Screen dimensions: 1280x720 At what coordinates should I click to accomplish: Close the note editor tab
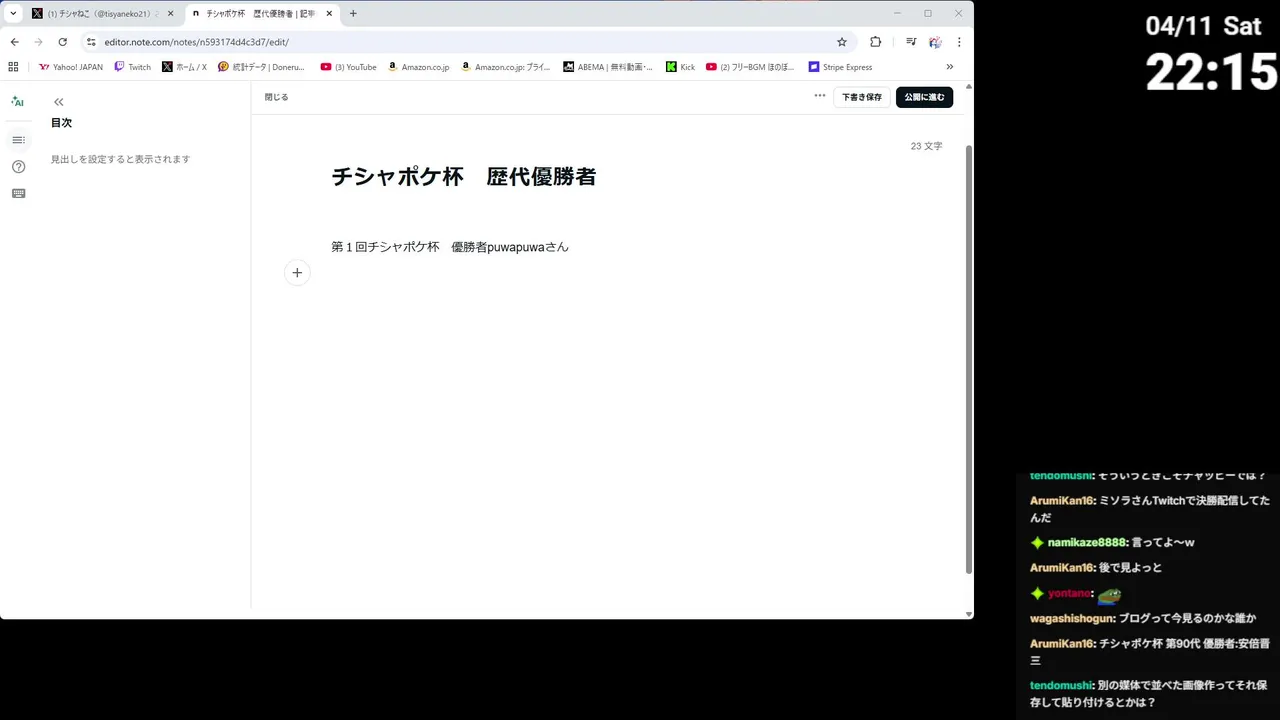tap(329, 14)
